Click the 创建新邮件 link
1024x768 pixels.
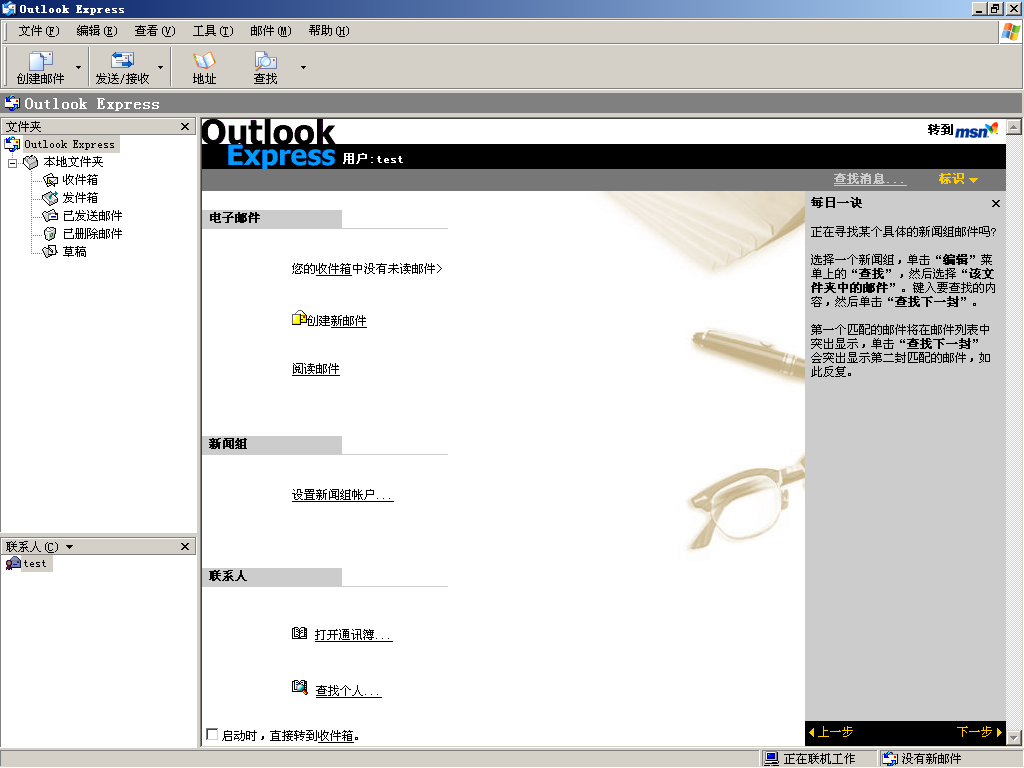(337, 321)
